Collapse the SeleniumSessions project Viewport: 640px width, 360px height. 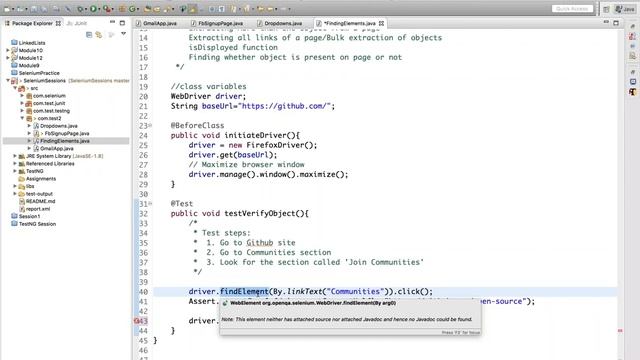point(8,80)
